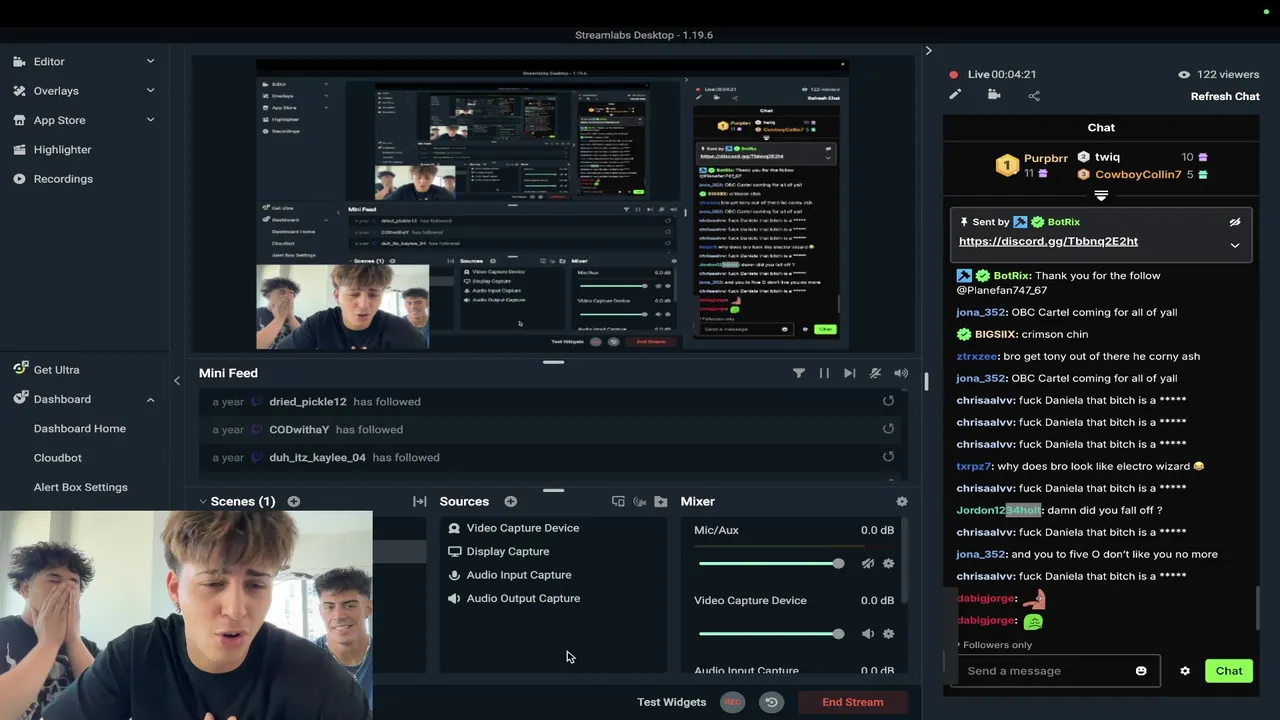Mute the Video Capture Device channel
Screen dimensions: 1280x720
click(868, 633)
